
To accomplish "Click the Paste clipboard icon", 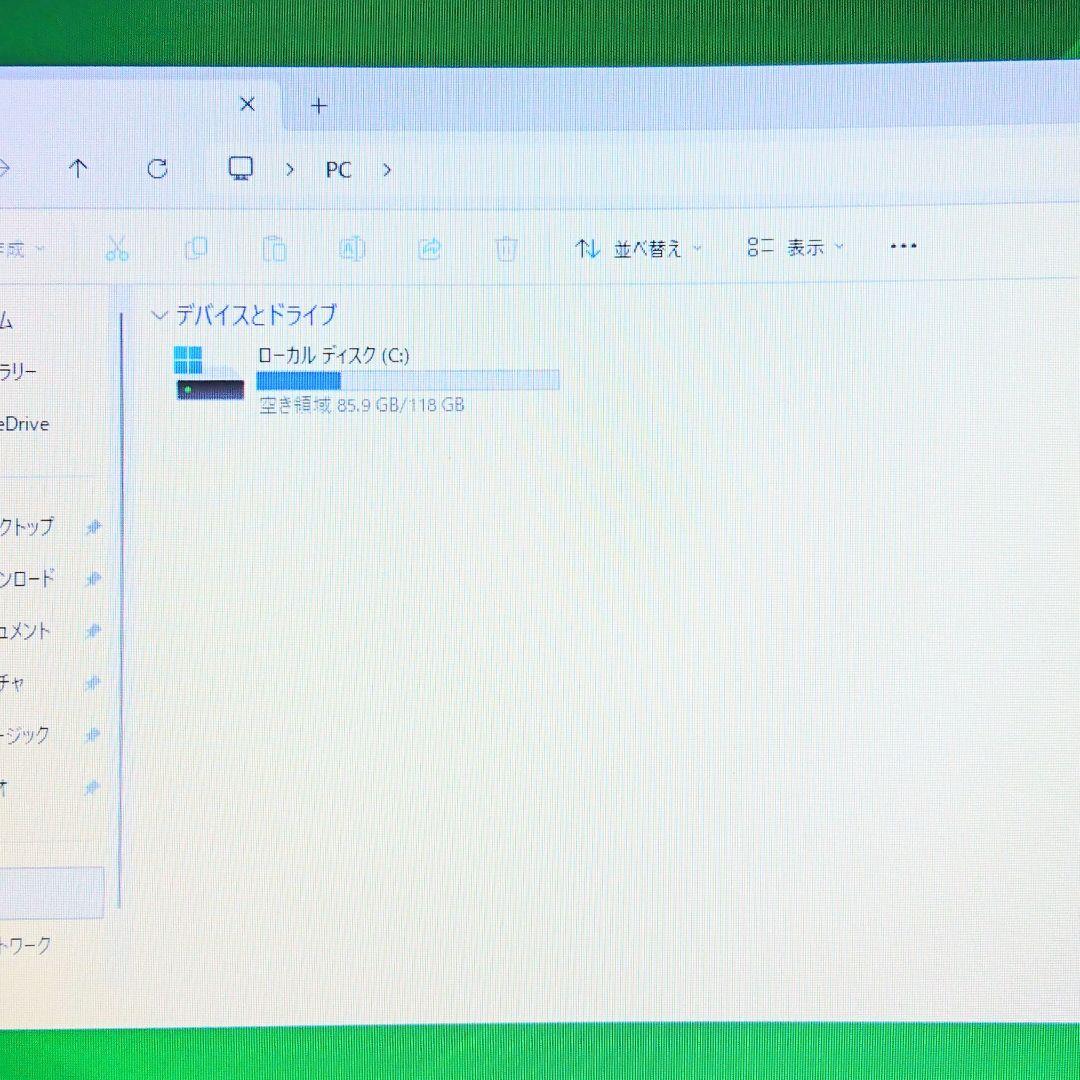I will pos(274,248).
